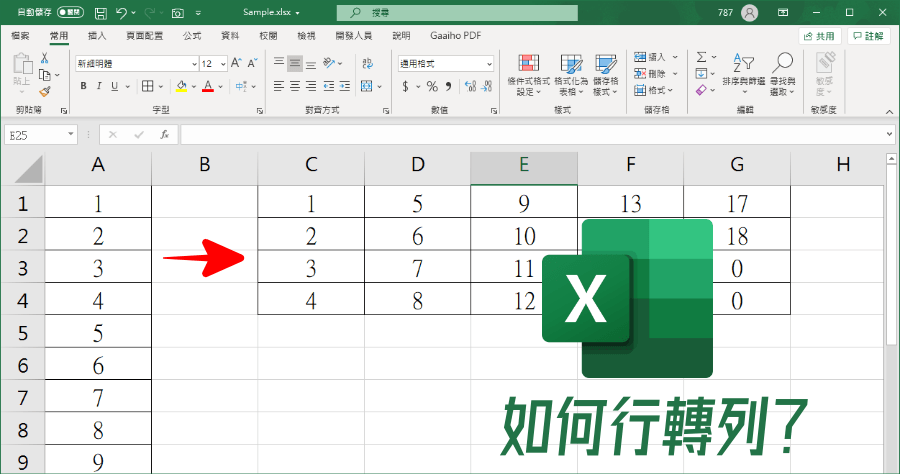
Task: Open Format as Table 格式化為表格
Action: click(571, 76)
